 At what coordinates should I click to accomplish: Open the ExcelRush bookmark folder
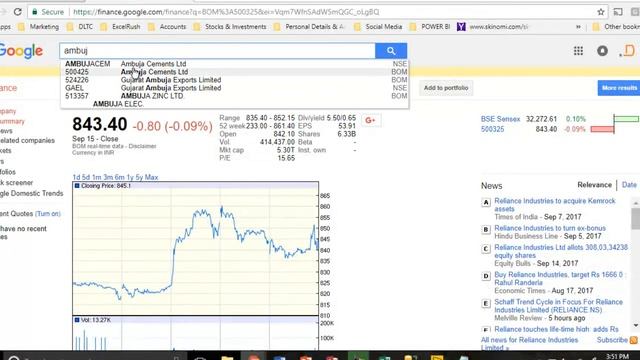click(x=120, y=27)
